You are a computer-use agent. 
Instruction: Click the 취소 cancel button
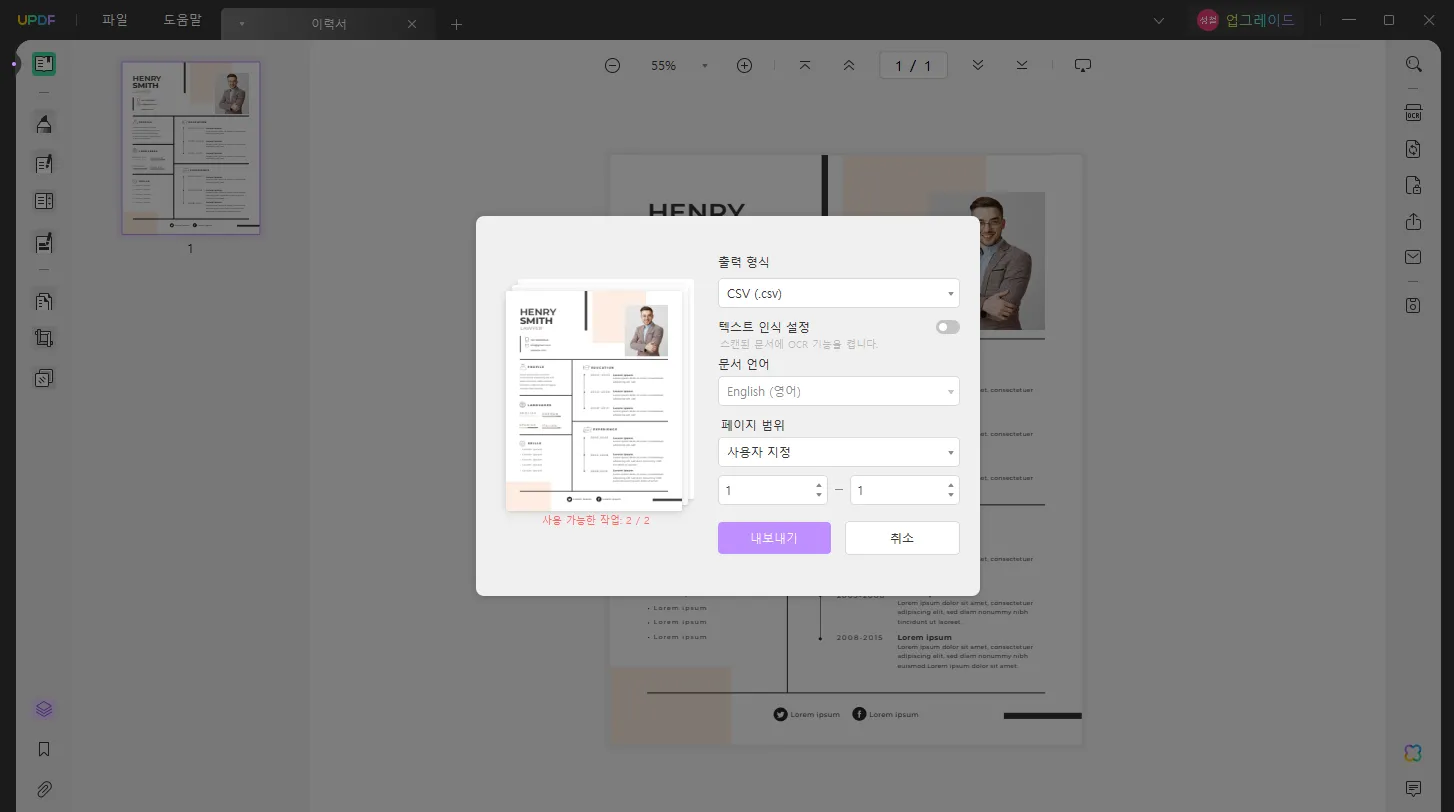tap(902, 538)
